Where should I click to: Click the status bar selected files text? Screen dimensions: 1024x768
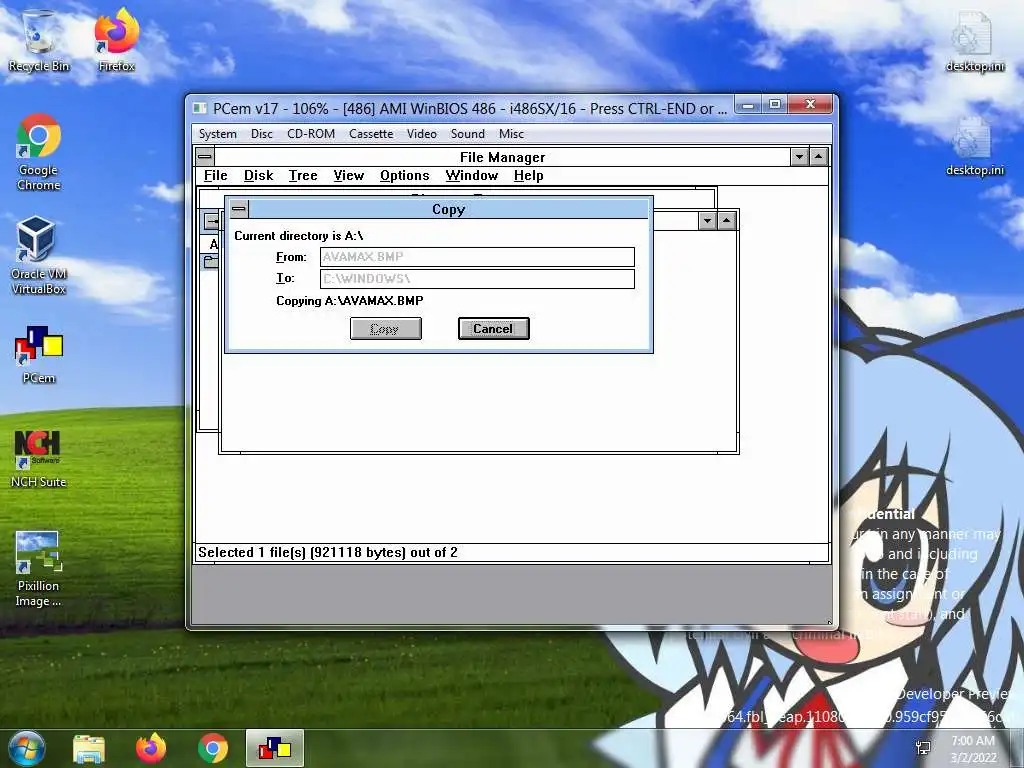pyautogui.click(x=328, y=552)
